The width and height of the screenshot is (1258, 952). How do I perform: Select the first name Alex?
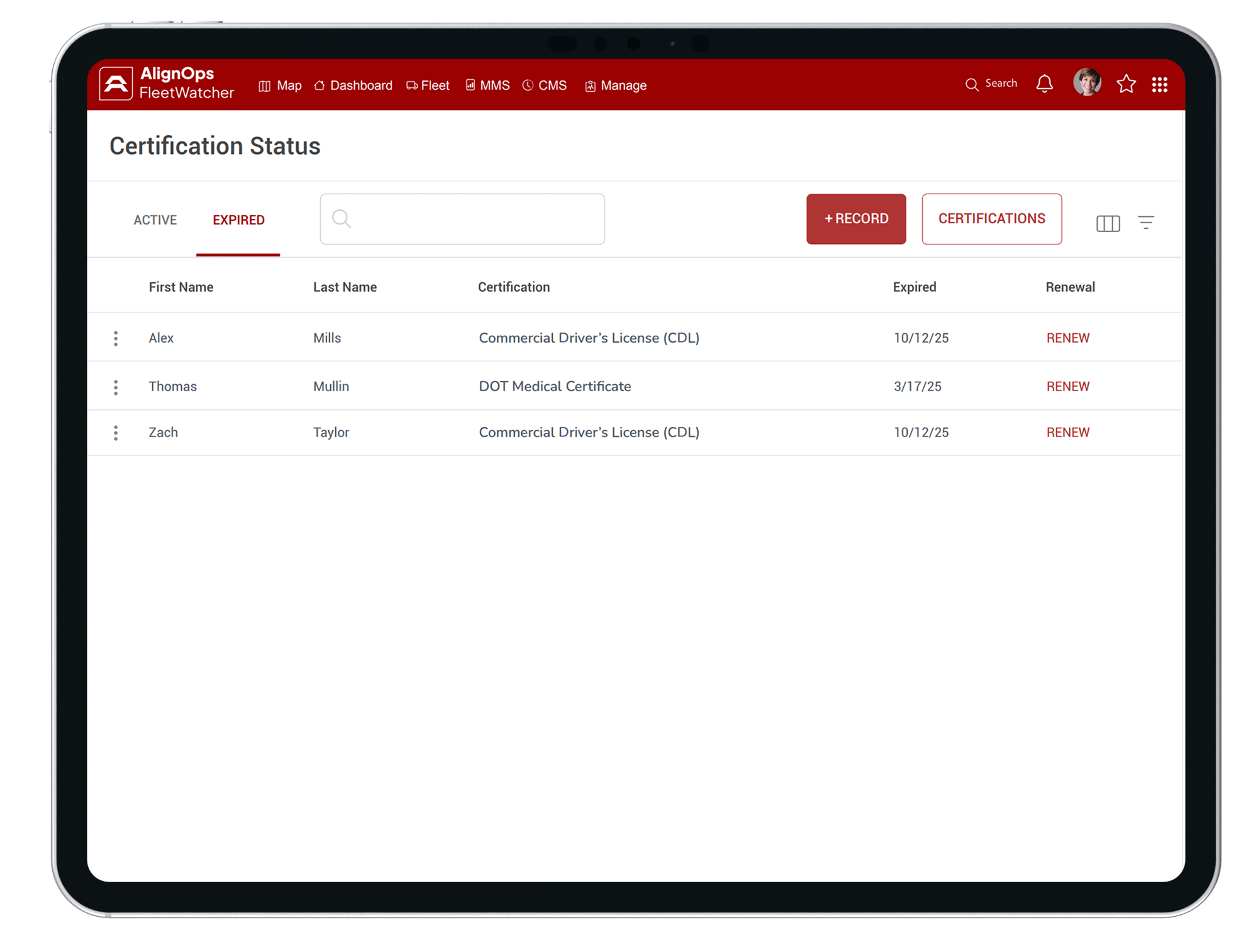point(161,338)
